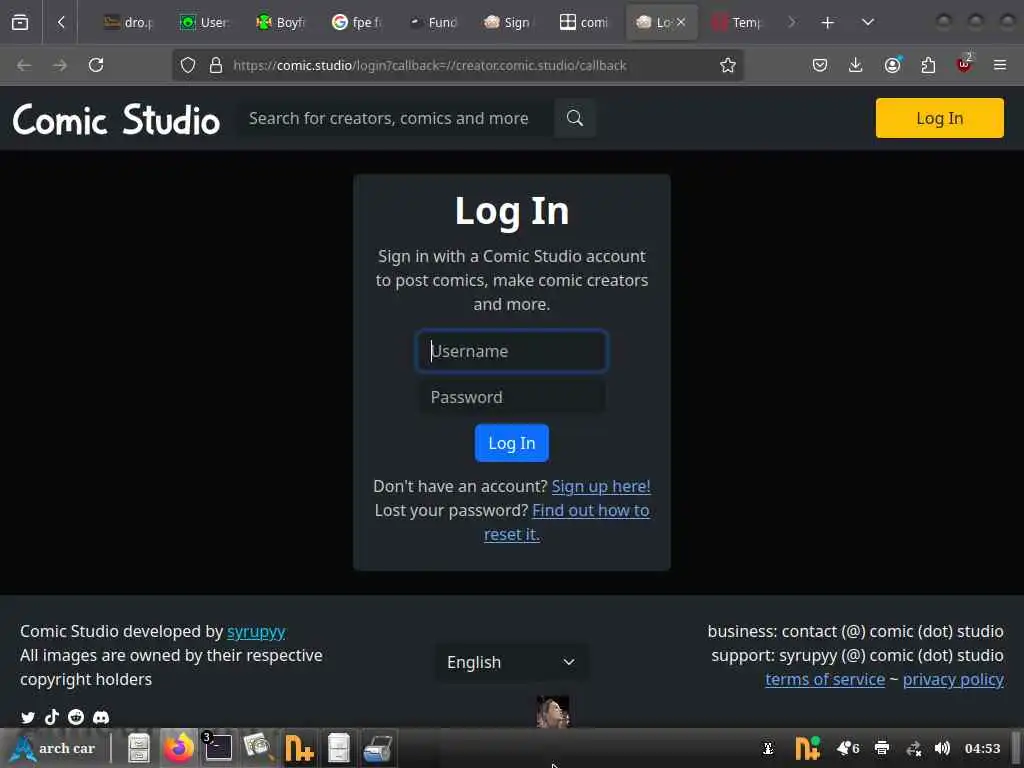
Task: Click the 04:53 taskbar clock
Action: (982, 748)
